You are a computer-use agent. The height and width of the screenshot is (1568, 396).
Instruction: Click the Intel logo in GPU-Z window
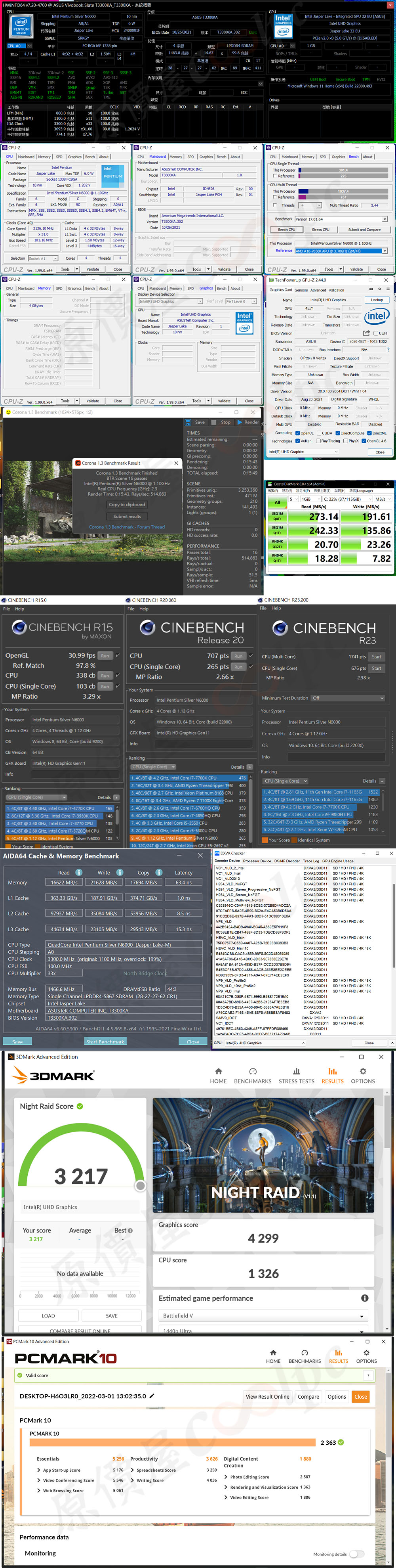point(377,316)
